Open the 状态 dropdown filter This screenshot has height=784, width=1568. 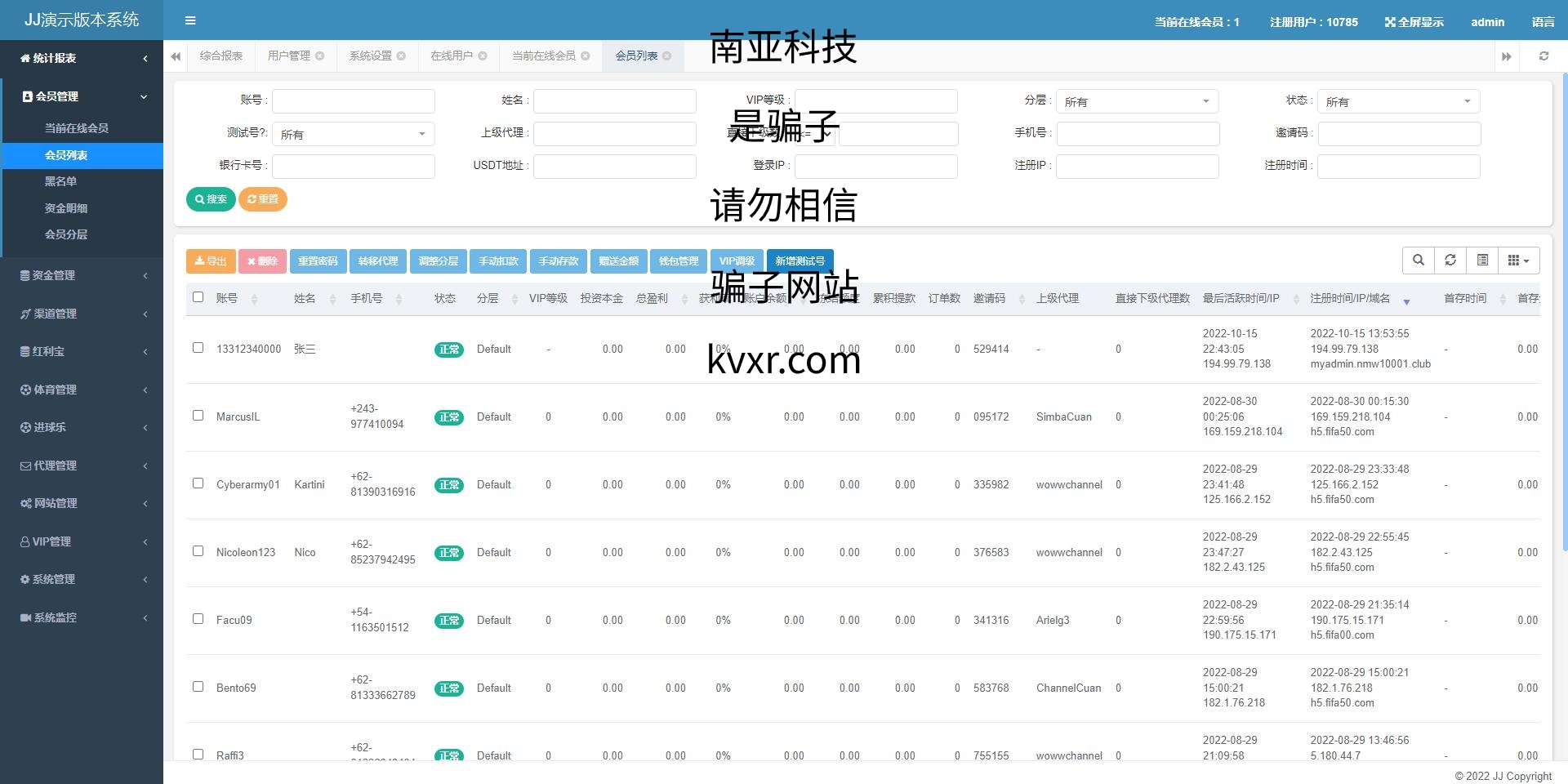(x=1398, y=101)
